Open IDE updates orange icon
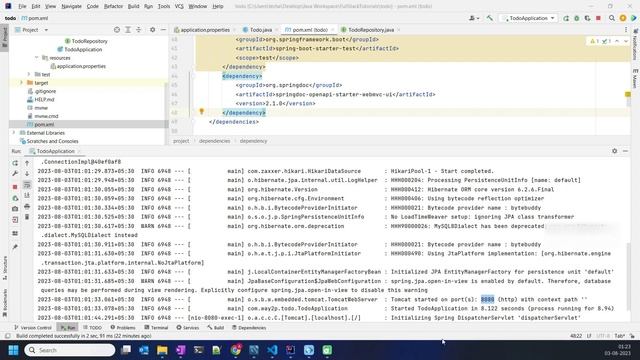640x360 pixels. click(x=623, y=18)
